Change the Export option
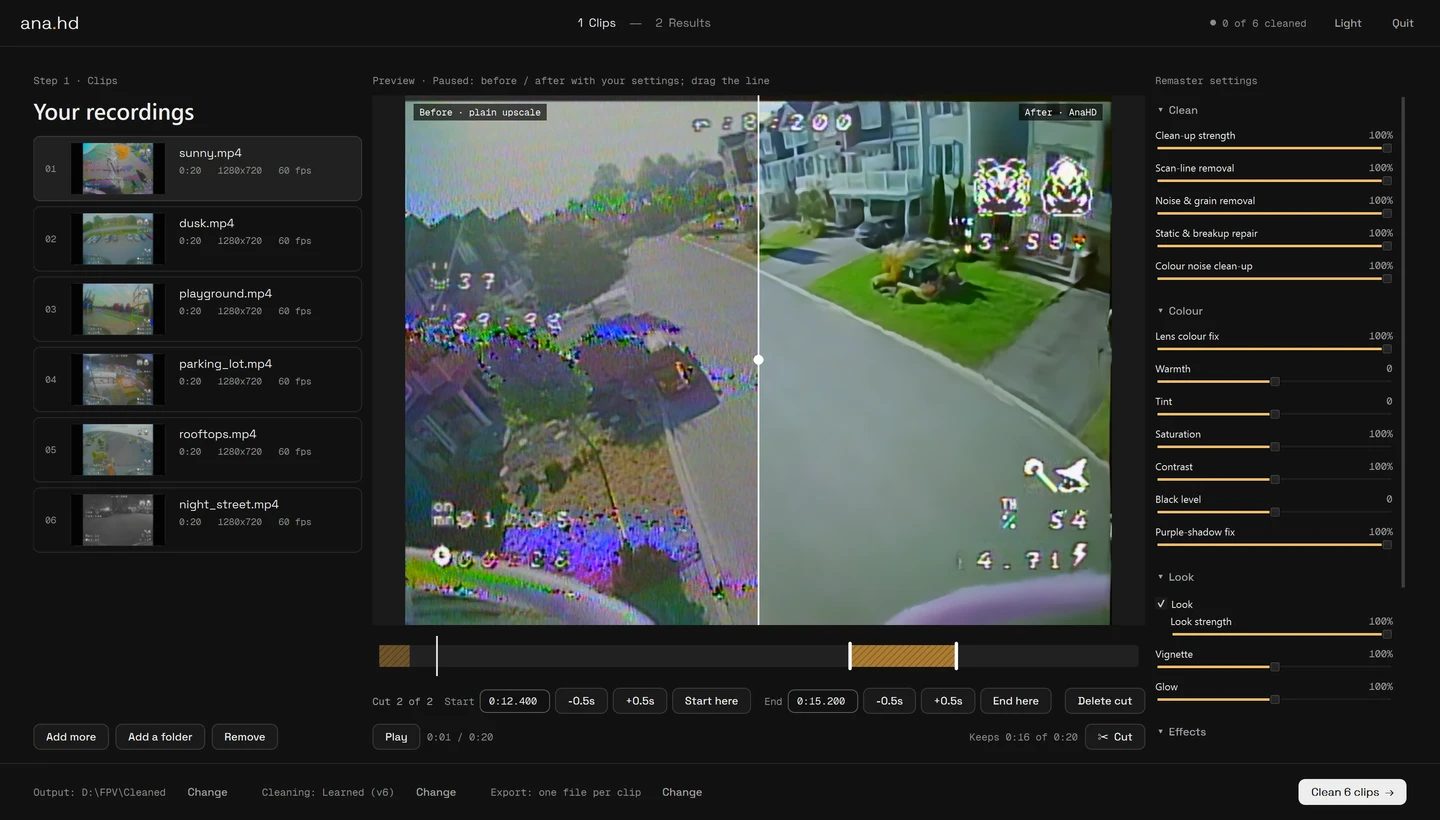 point(682,792)
